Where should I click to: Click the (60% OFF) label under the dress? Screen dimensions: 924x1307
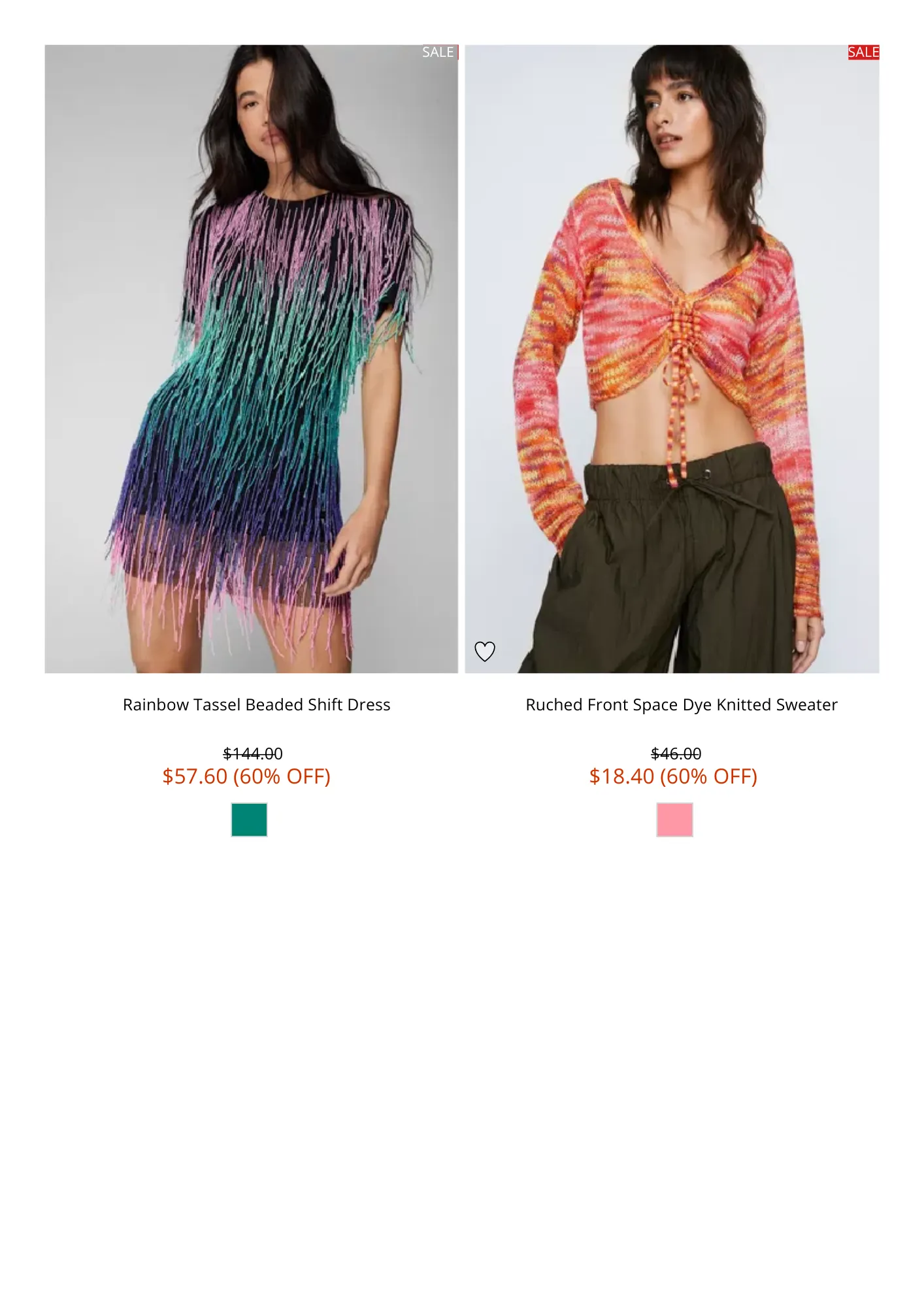point(282,776)
